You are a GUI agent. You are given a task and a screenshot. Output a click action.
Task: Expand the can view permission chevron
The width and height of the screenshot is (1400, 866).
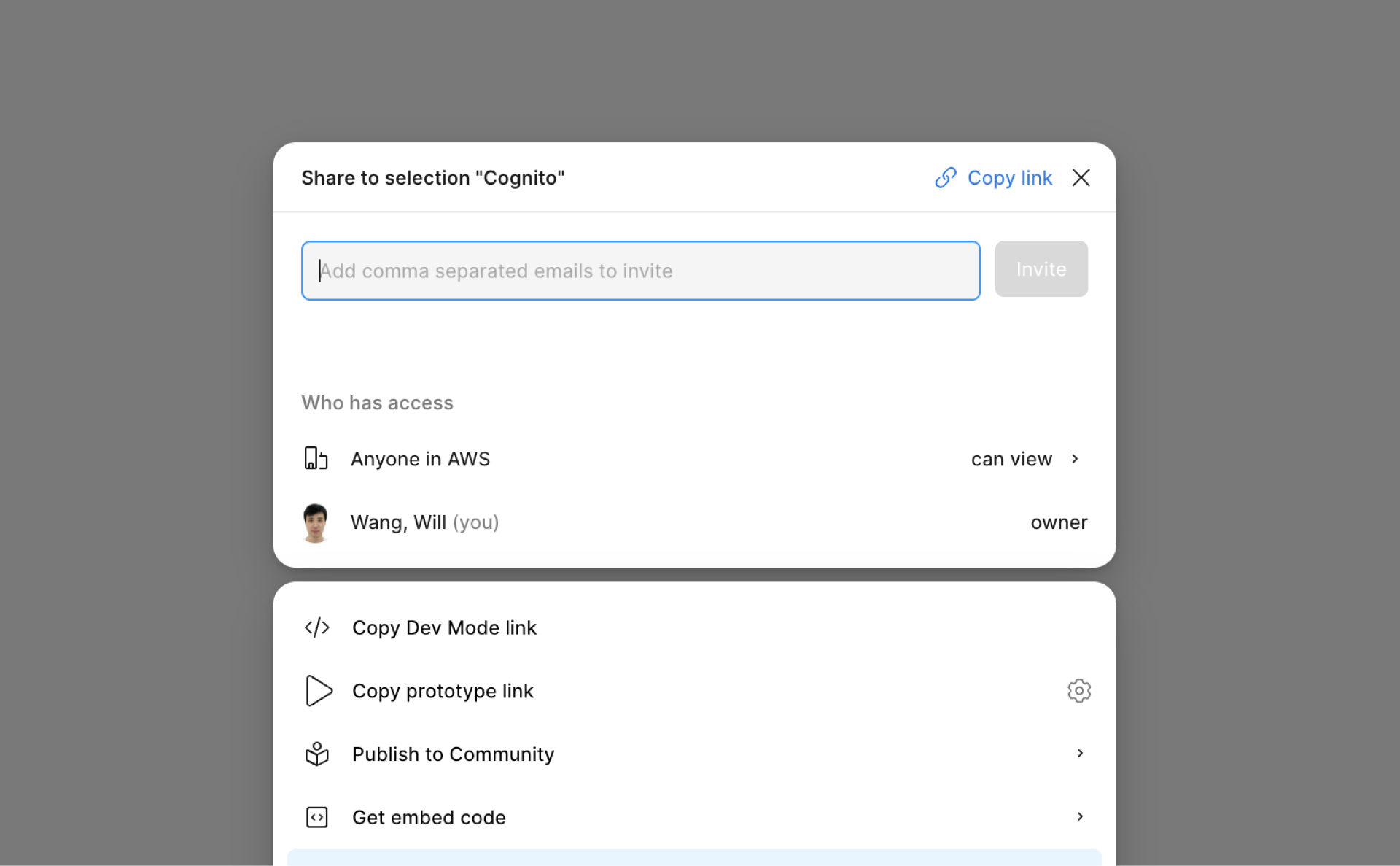1075,459
